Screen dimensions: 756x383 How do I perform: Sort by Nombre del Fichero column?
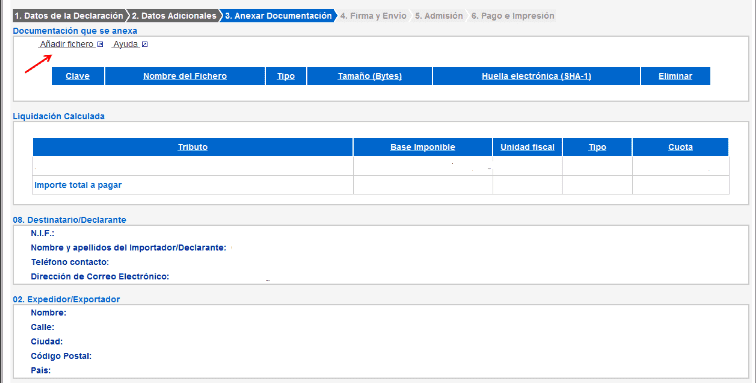[185, 76]
